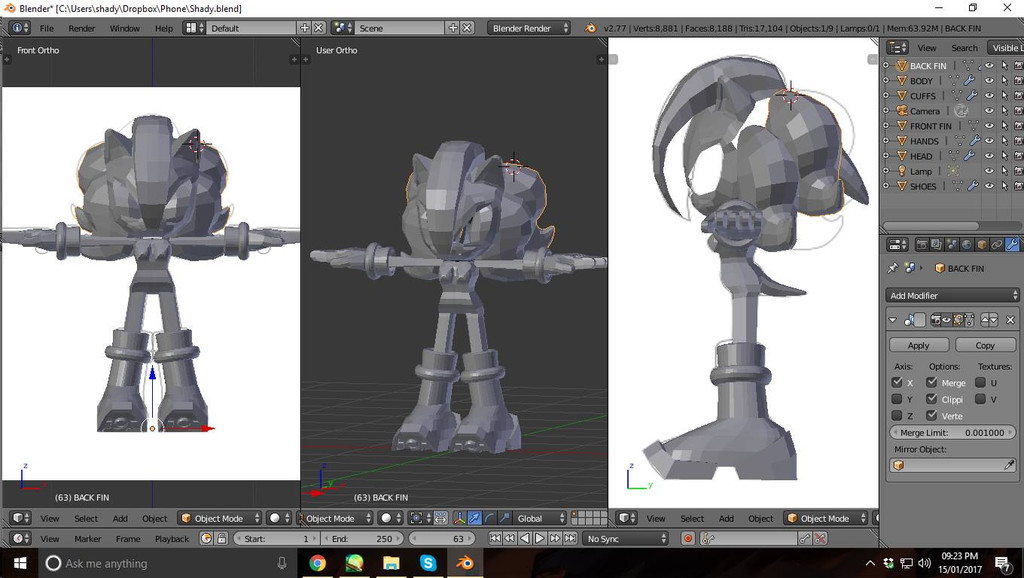The height and width of the screenshot is (578, 1024).
Task: Remove the Mirror modifier with X icon
Action: coord(1010,320)
